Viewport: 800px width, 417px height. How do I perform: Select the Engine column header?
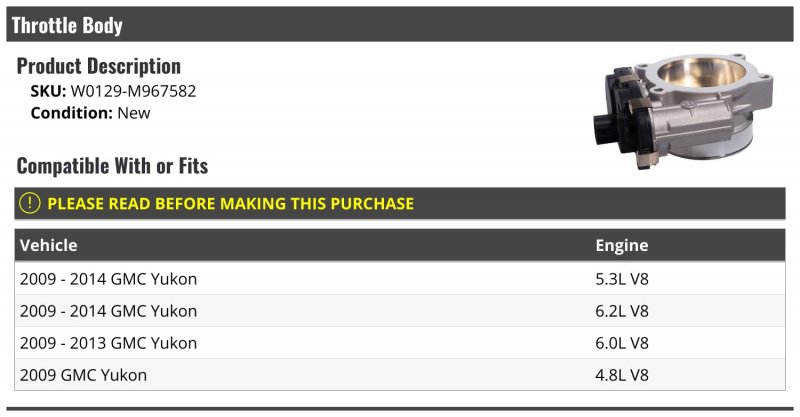point(621,245)
